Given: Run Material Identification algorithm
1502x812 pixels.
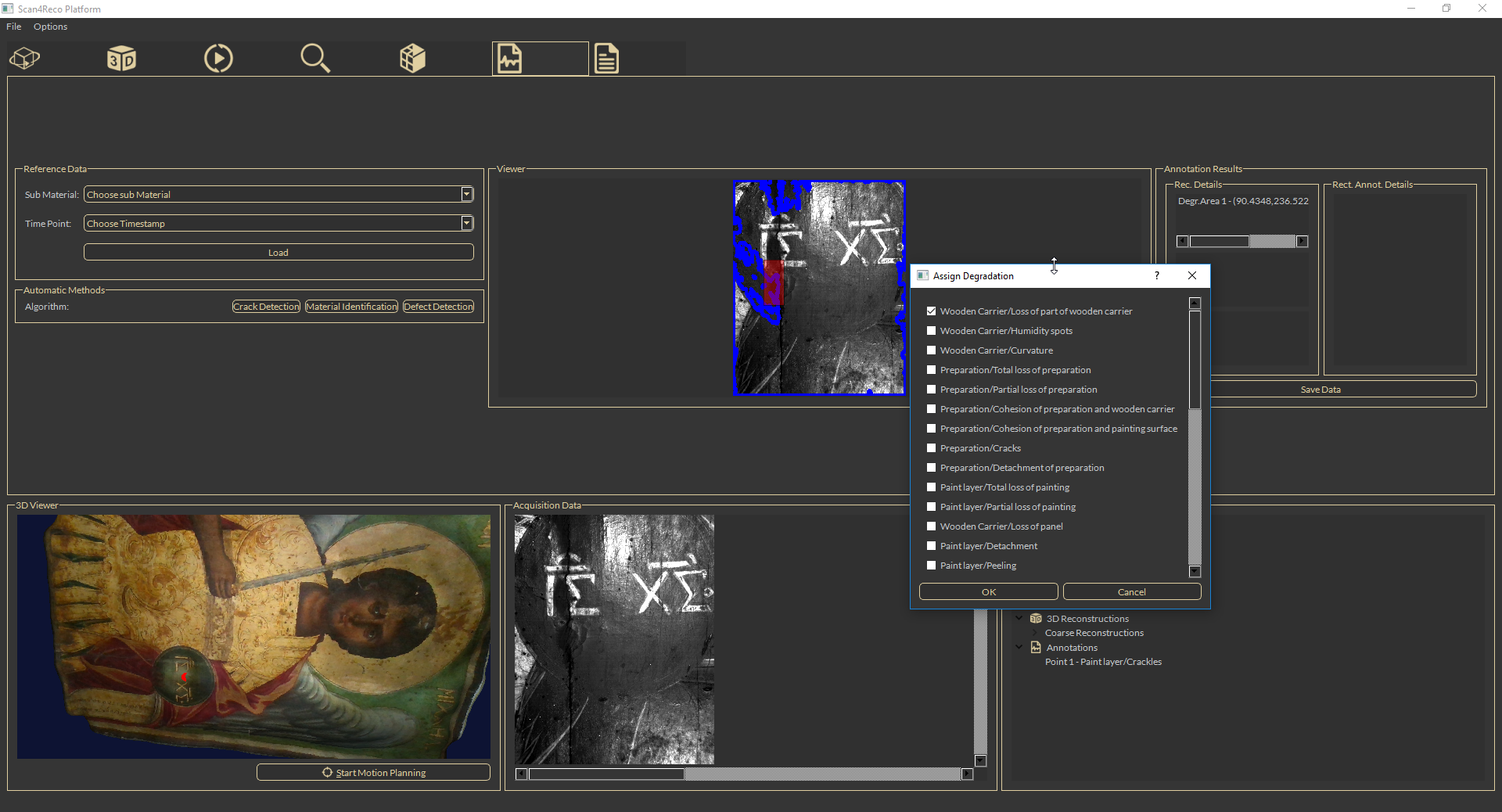Looking at the screenshot, I should click(x=351, y=307).
